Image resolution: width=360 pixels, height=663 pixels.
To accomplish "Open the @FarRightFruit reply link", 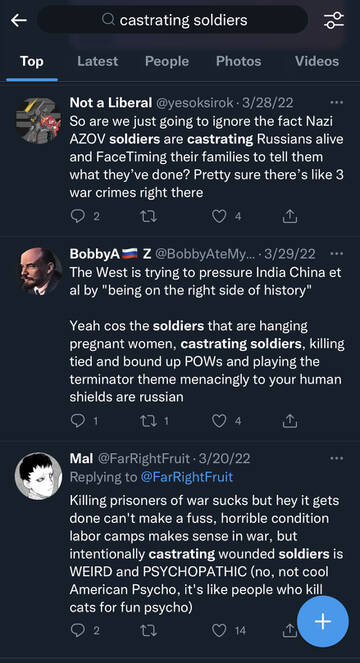I will click(187, 477).
